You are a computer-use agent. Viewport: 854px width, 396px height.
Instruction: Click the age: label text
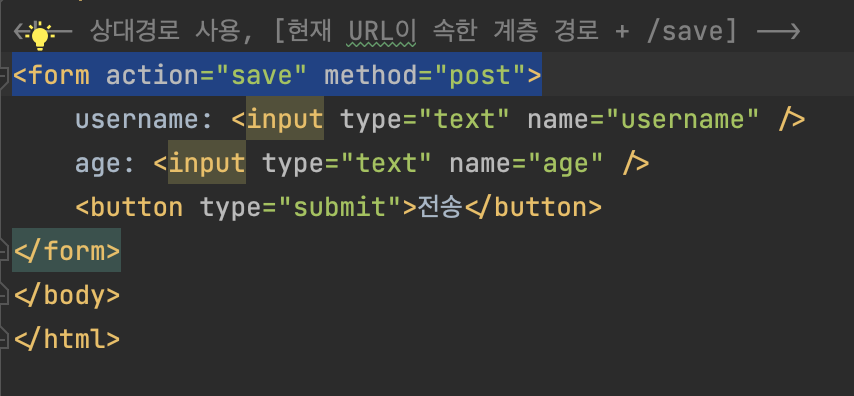pyautogui.click(x=105, y=164)
